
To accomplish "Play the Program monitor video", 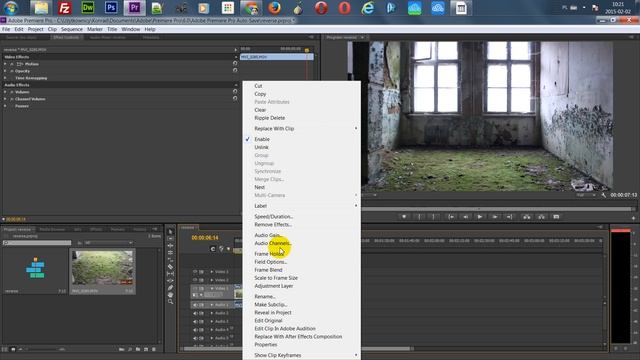I will (480, 217).
